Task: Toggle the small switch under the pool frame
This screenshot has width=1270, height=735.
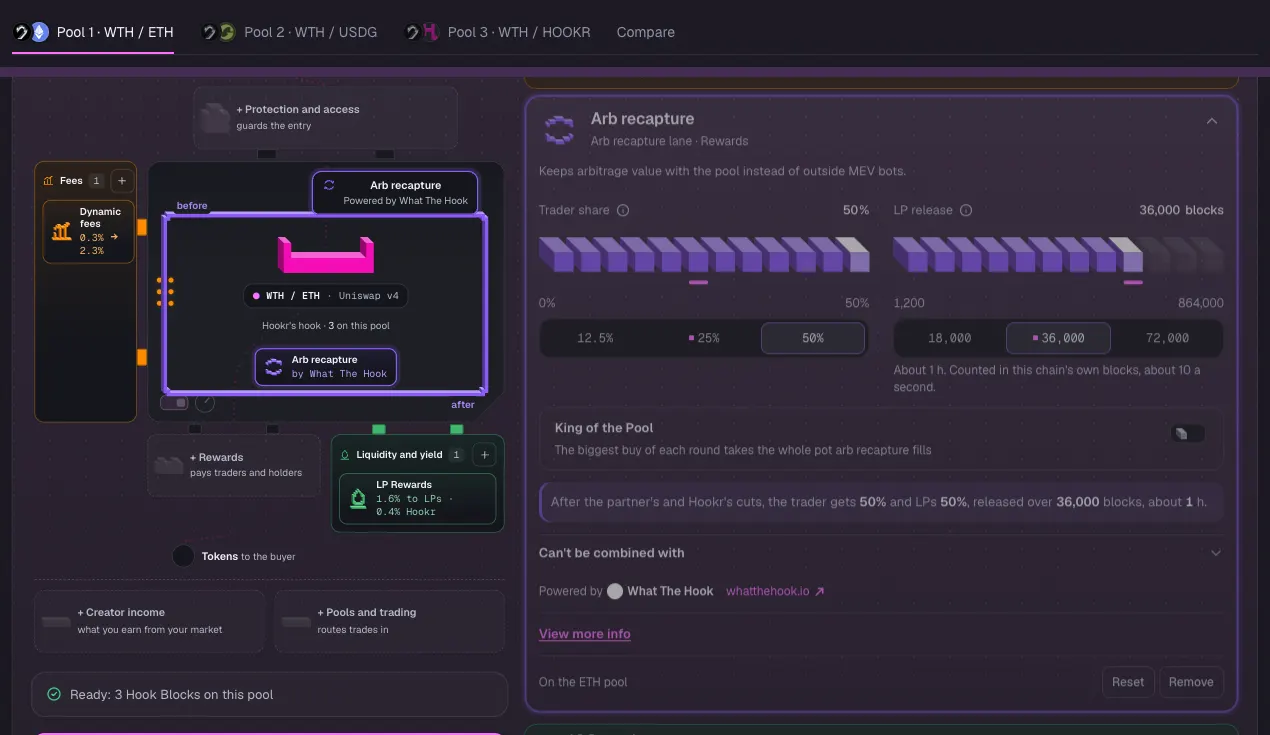Action: tap(174, 402)
